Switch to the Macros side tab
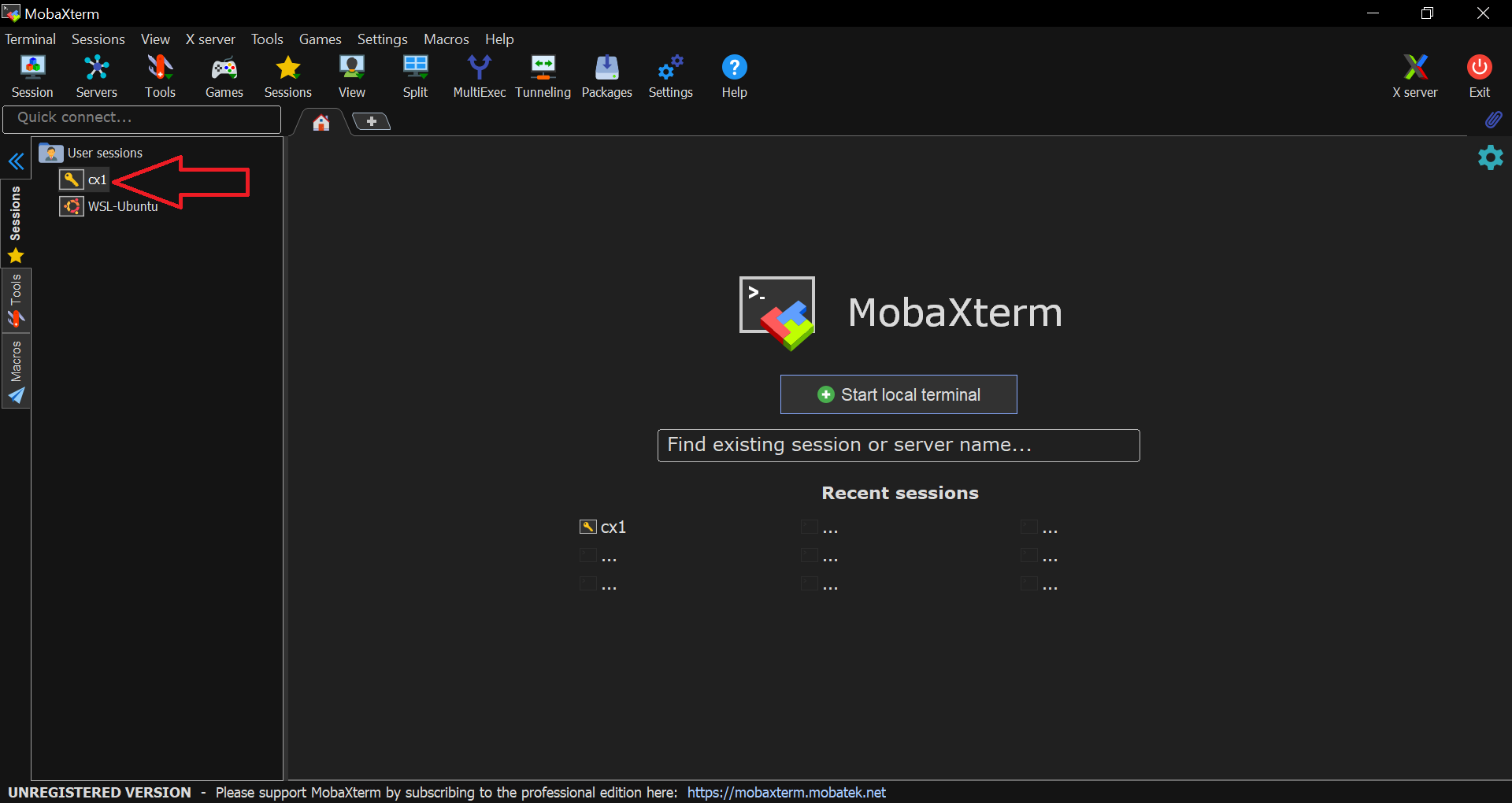The width and height of the screenshot is (1512, 803). [x=16, y=372]
